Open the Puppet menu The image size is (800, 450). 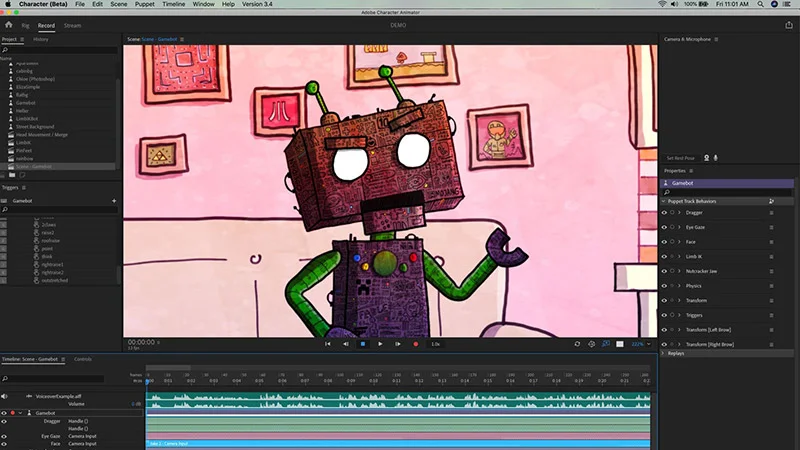coord(144,4)
